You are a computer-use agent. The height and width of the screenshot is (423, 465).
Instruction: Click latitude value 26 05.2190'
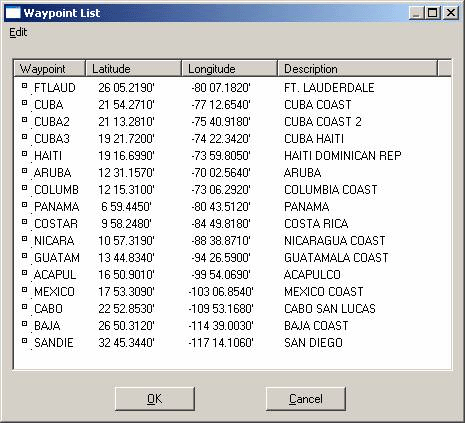(126, 88)
